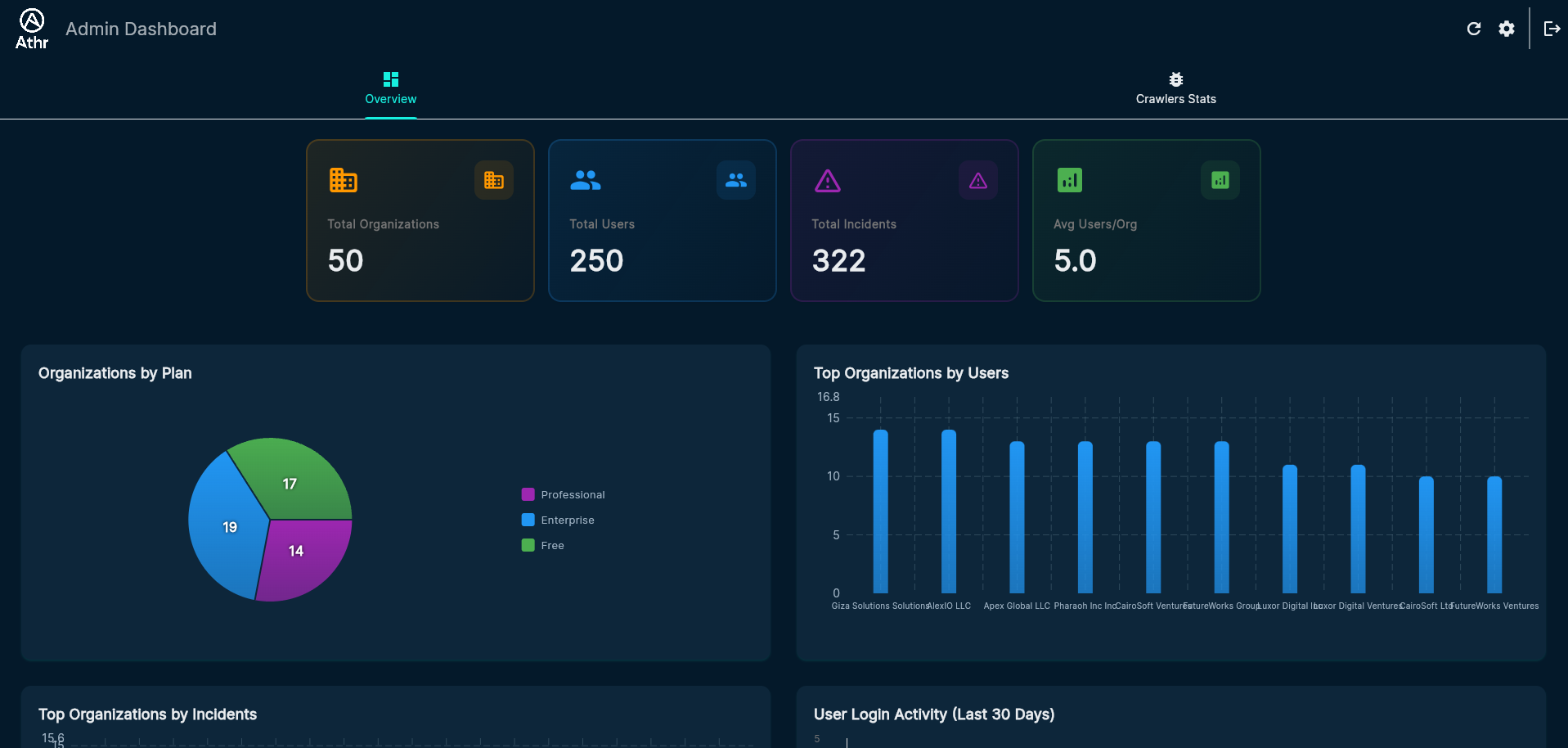Switch to the Overview tab

coord(391,88)
